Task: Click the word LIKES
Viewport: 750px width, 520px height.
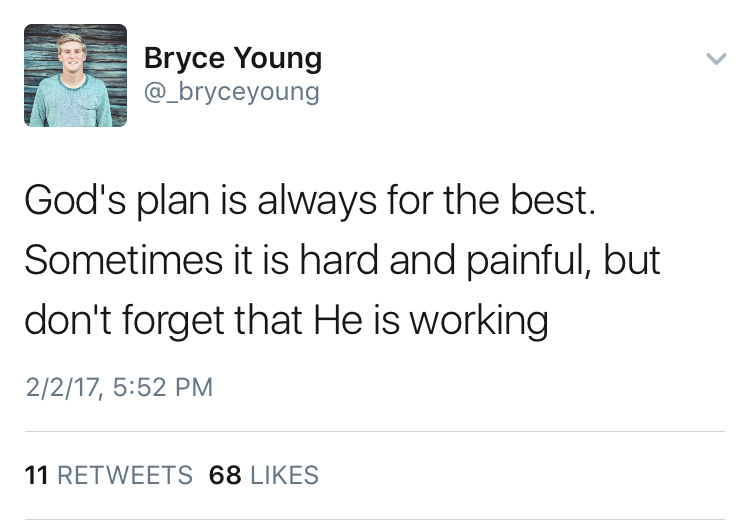Action: click(284, 475)
